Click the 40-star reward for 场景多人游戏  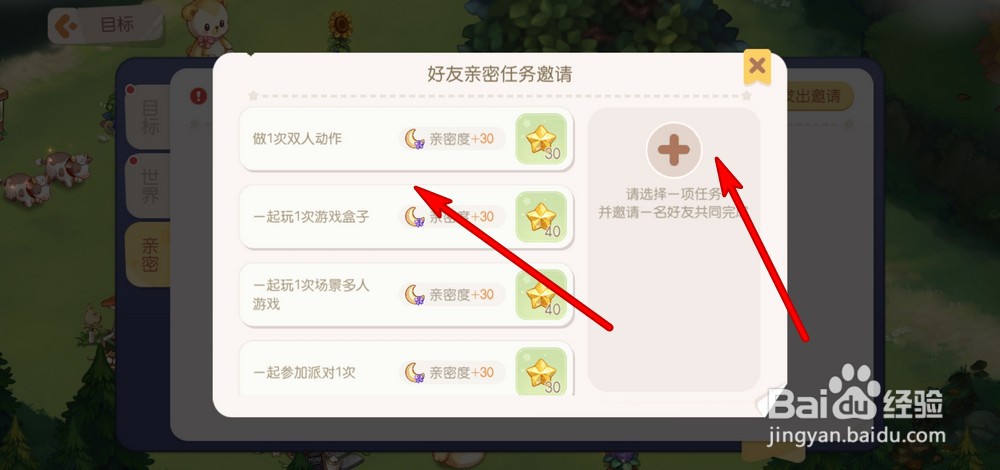pyautogui.click(x=541, y=295)
